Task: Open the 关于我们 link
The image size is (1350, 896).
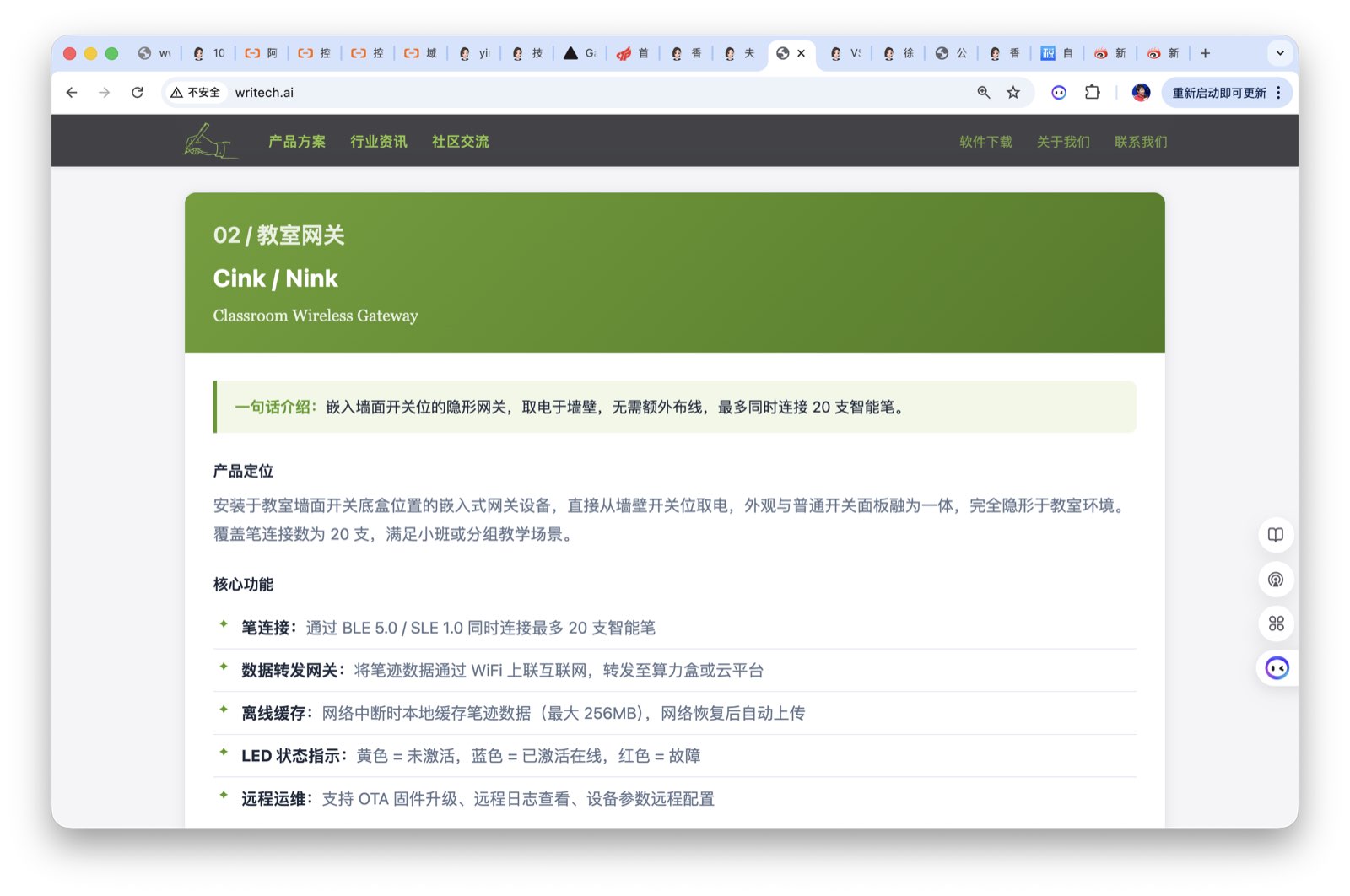Action: tap(1063, 142)
